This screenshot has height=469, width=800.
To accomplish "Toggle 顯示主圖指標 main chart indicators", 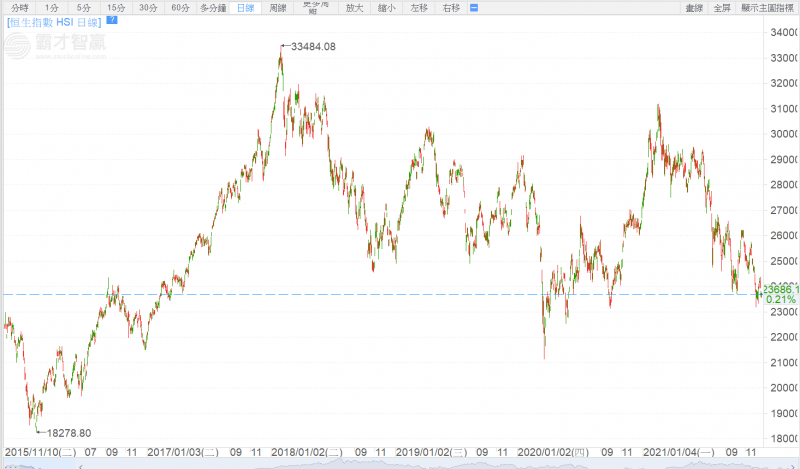I will [x=768, y=8].
